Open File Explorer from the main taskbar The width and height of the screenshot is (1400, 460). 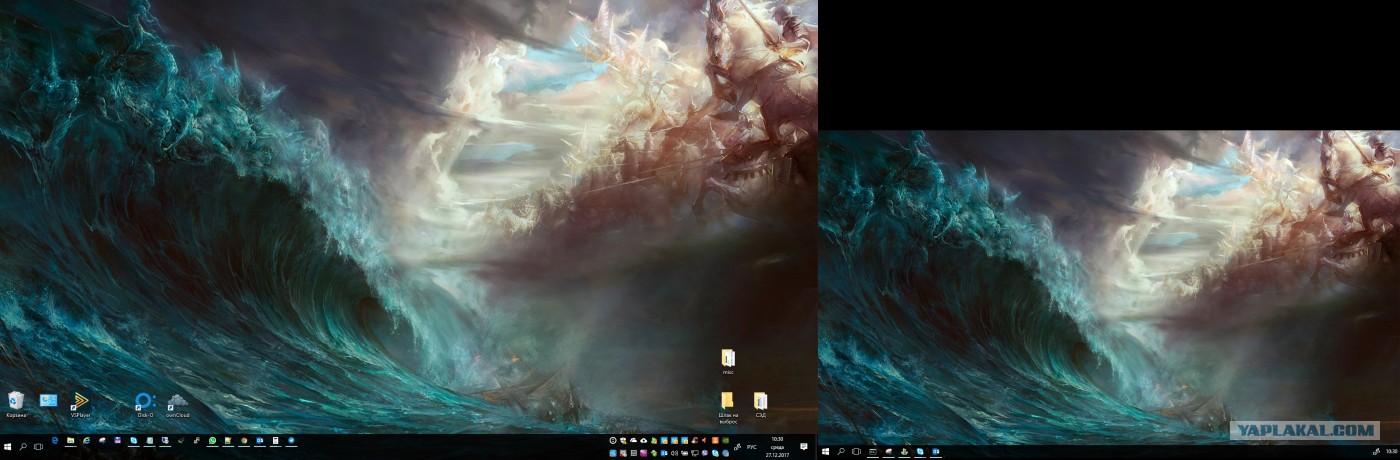pyautogui.click(x=70, y=440)
